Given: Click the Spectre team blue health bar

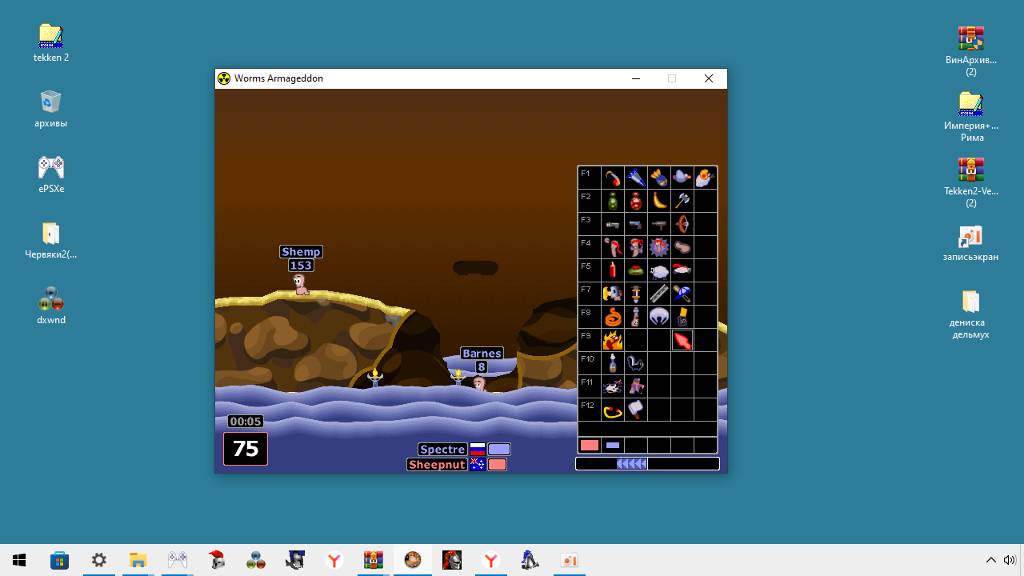Looking at the screenshot, I should point(499,449).
